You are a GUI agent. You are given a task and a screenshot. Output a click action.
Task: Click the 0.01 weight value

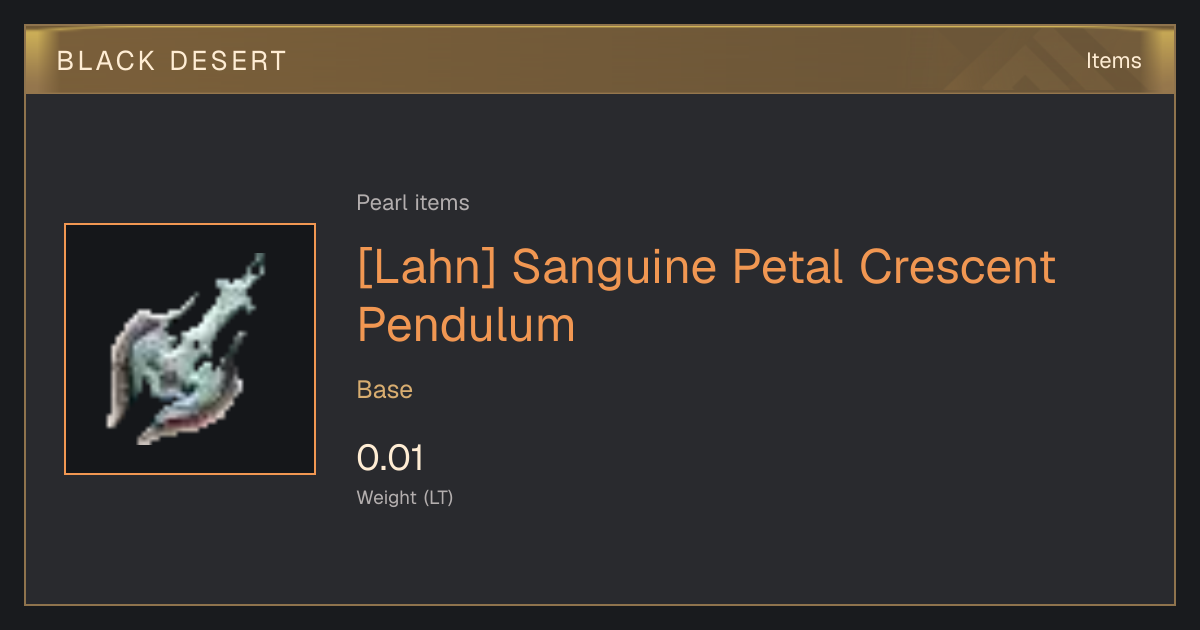391,458
